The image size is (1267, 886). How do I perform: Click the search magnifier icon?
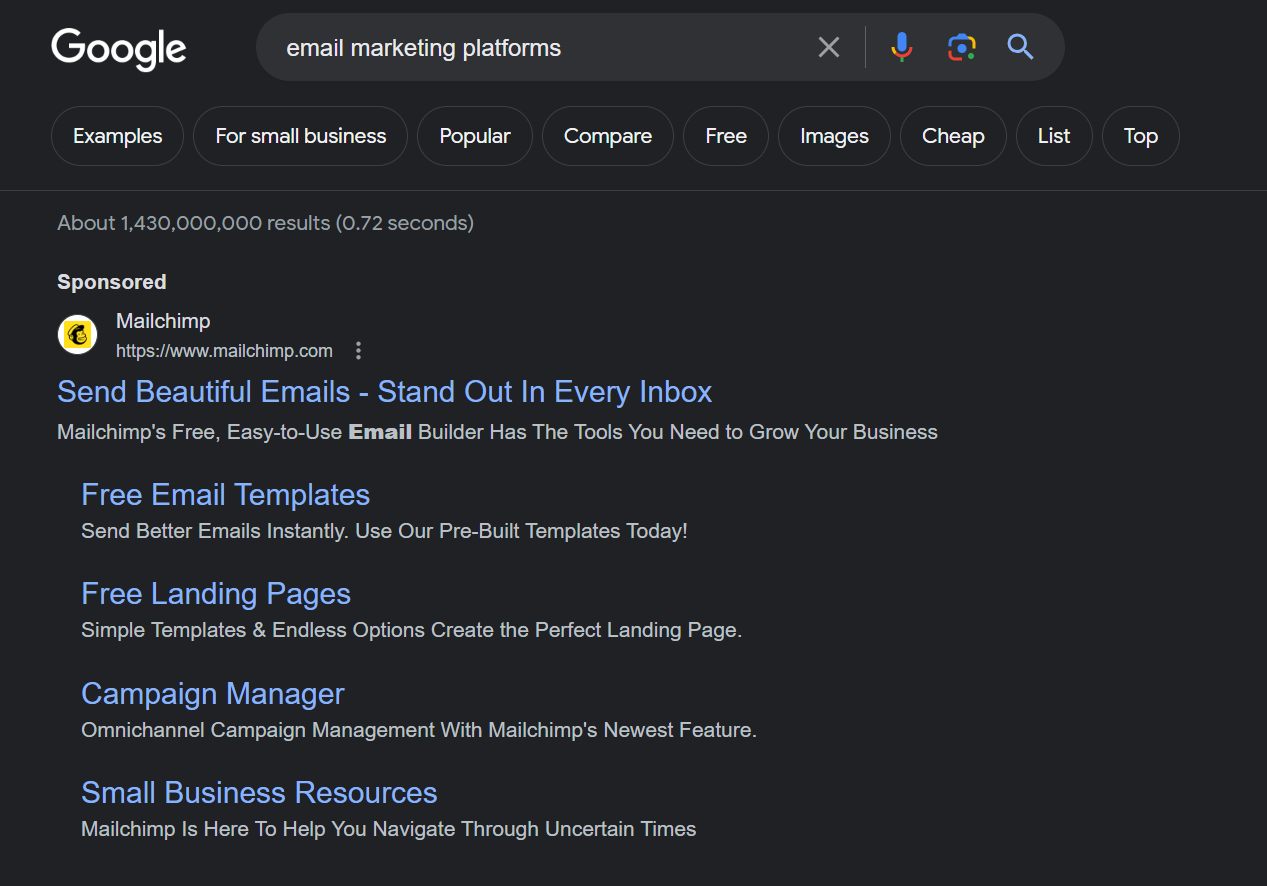tap(1019, 46)
